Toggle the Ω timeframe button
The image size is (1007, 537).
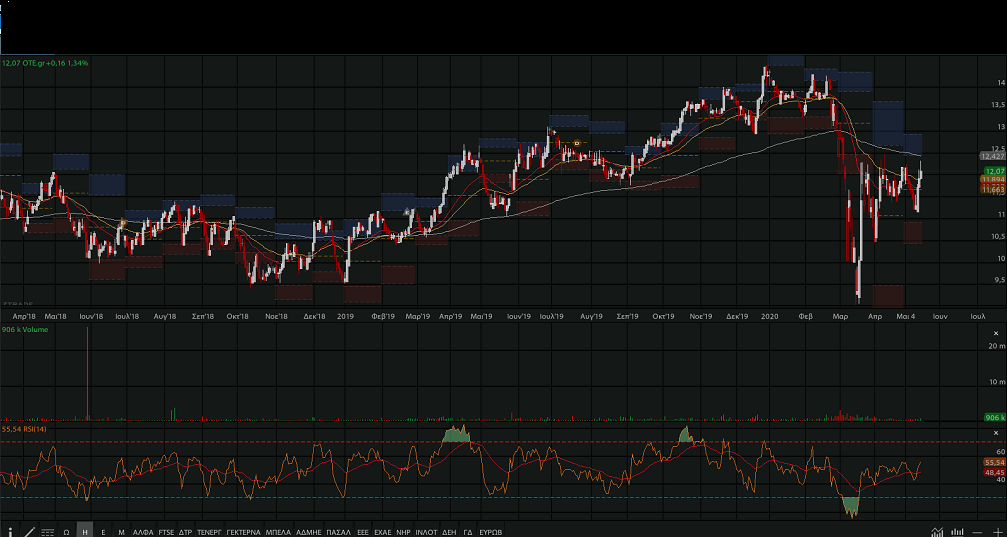click(x=66, y=531)
